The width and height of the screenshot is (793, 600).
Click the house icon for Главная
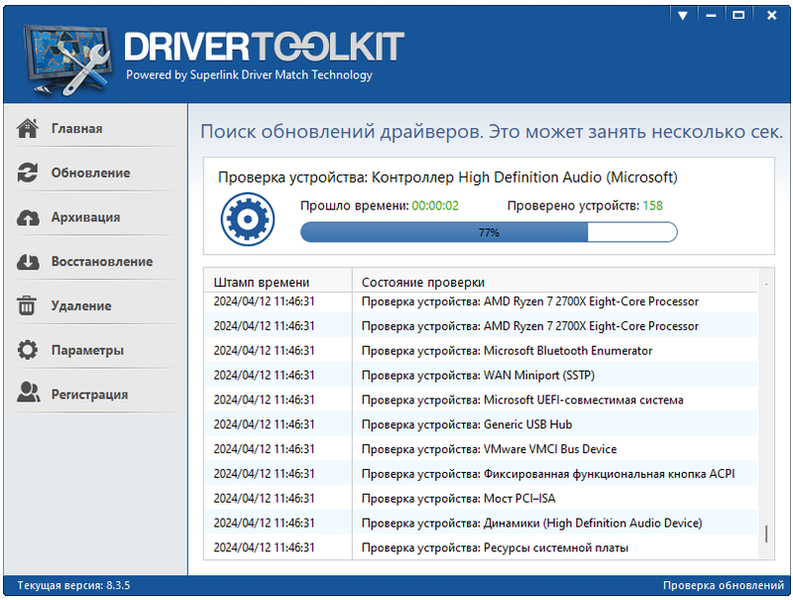27,128
